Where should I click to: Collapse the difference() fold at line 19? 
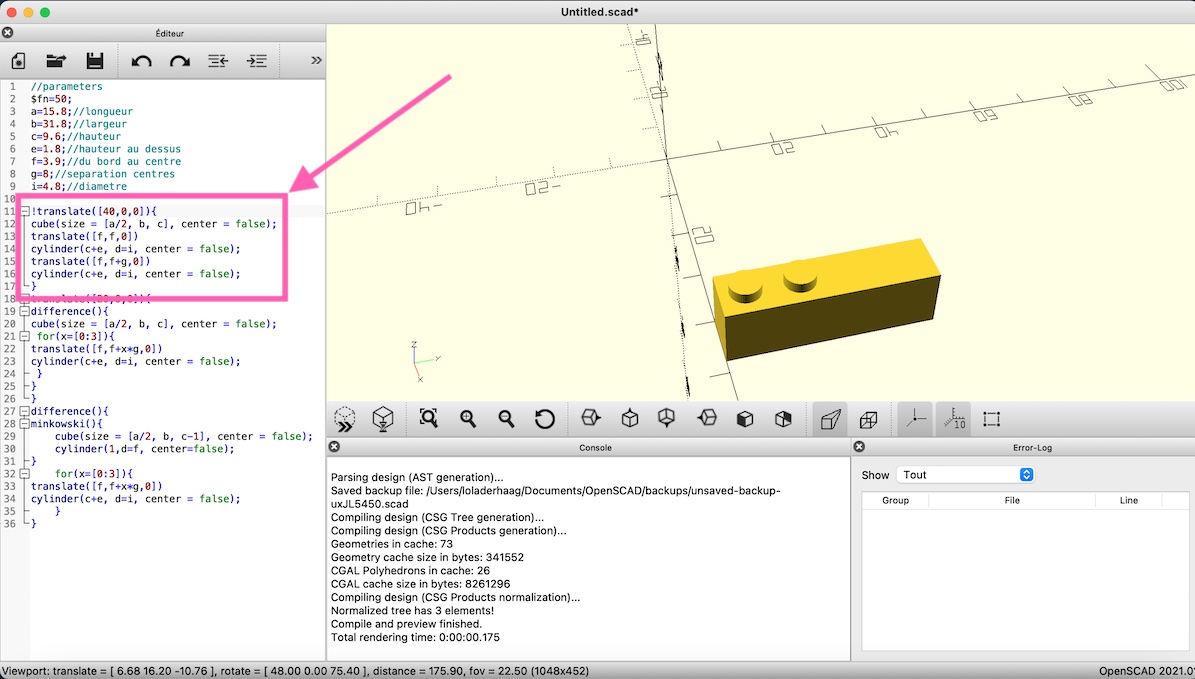coord(24,311)
